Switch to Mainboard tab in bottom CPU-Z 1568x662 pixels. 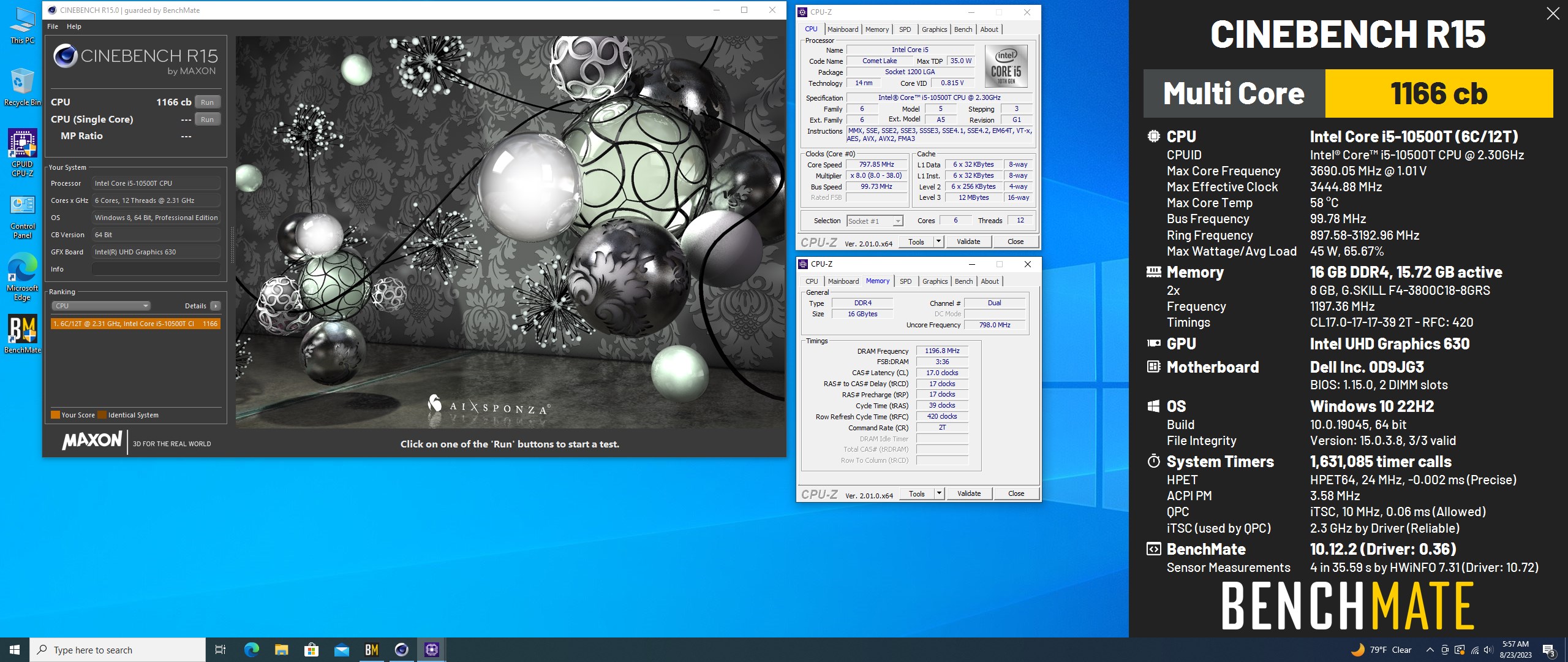click(x=843, y=281)
